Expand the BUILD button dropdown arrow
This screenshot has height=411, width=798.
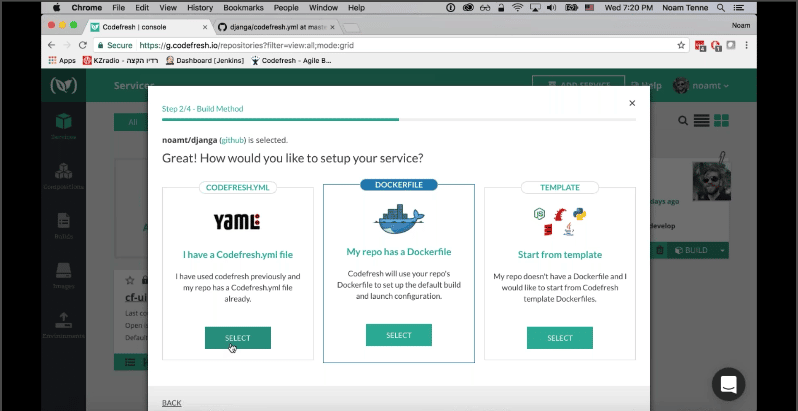click(722, 250)
